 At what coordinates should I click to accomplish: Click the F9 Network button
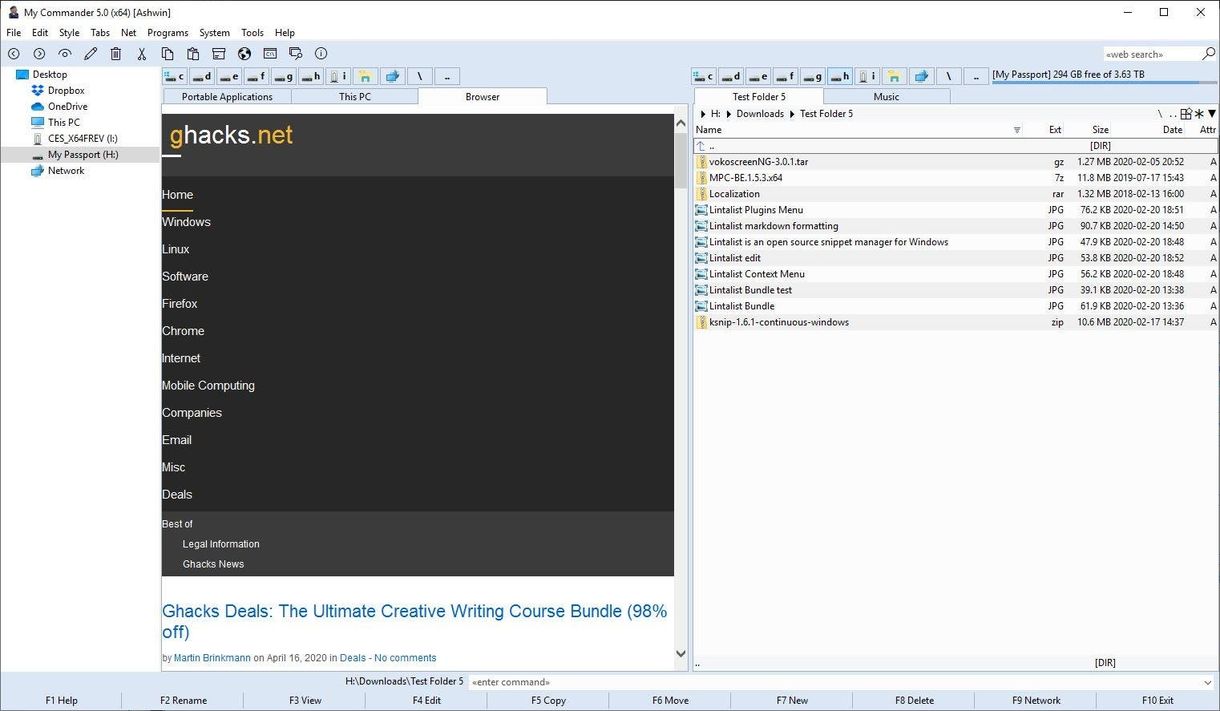(x=1036, y=700)
